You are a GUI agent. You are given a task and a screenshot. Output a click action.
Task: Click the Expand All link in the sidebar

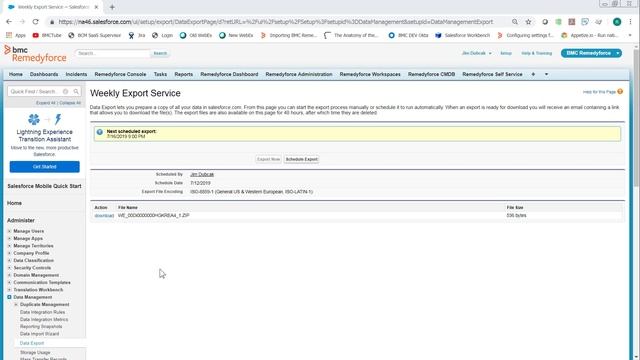pos(46,103)
